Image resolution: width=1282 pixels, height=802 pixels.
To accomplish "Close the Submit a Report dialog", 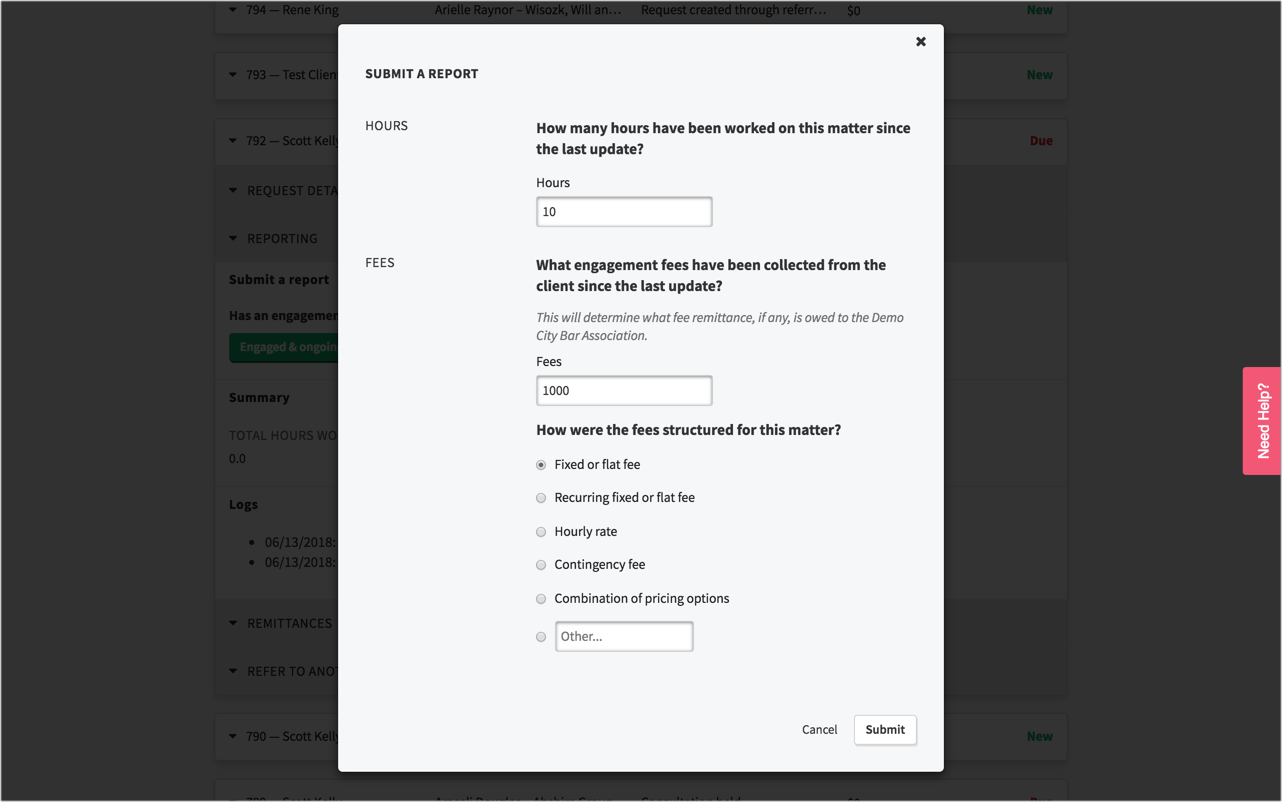I will click(x=920, y=42).
